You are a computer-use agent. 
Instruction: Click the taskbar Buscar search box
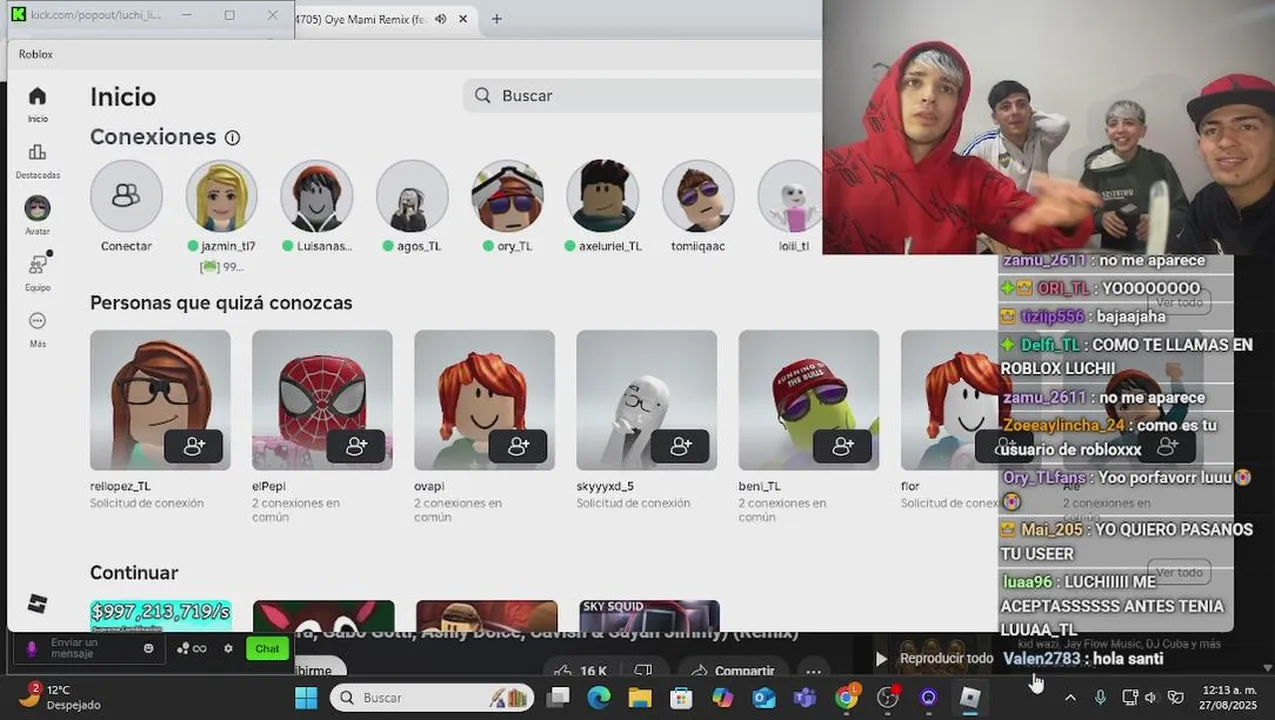click(x=432, y=697)
